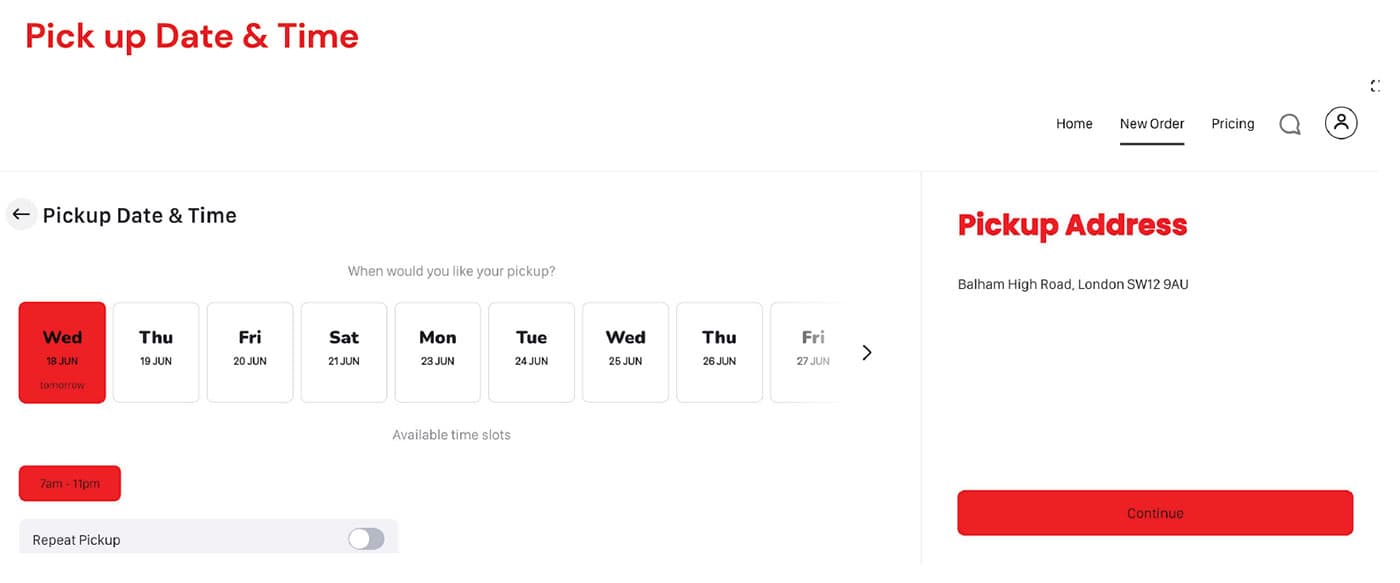Image resolution: width=1400 pixels, height=583 pixels.
Task: Select the 7am - 11pm time slot
Action: (70, 483)
